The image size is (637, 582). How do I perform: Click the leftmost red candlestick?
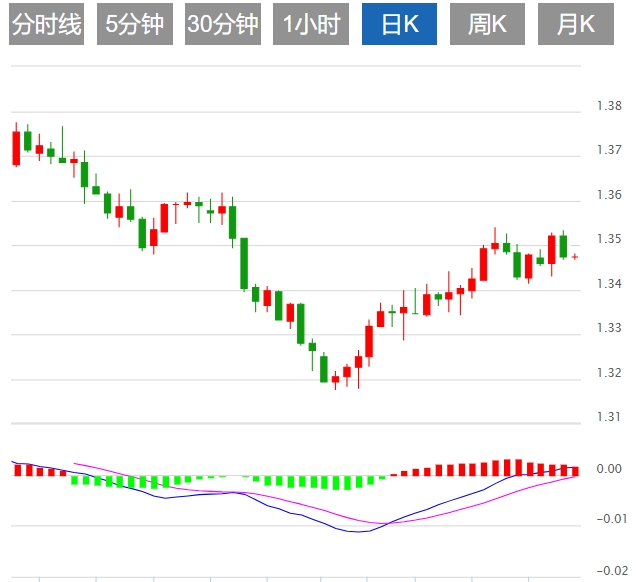click(x=16, y=147)
